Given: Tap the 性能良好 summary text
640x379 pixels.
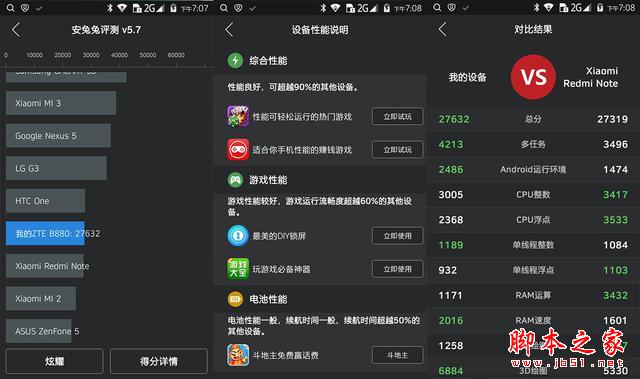Looking at the screenshot, I should [x=293, y=87].
